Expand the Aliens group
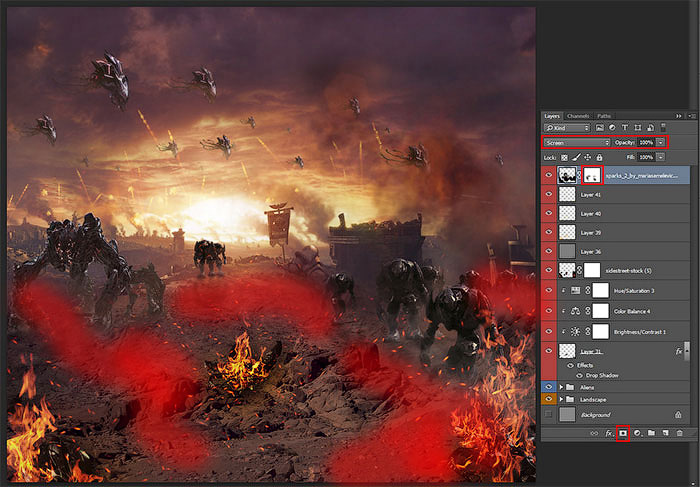The image size is (700, 487). (562, 387)
